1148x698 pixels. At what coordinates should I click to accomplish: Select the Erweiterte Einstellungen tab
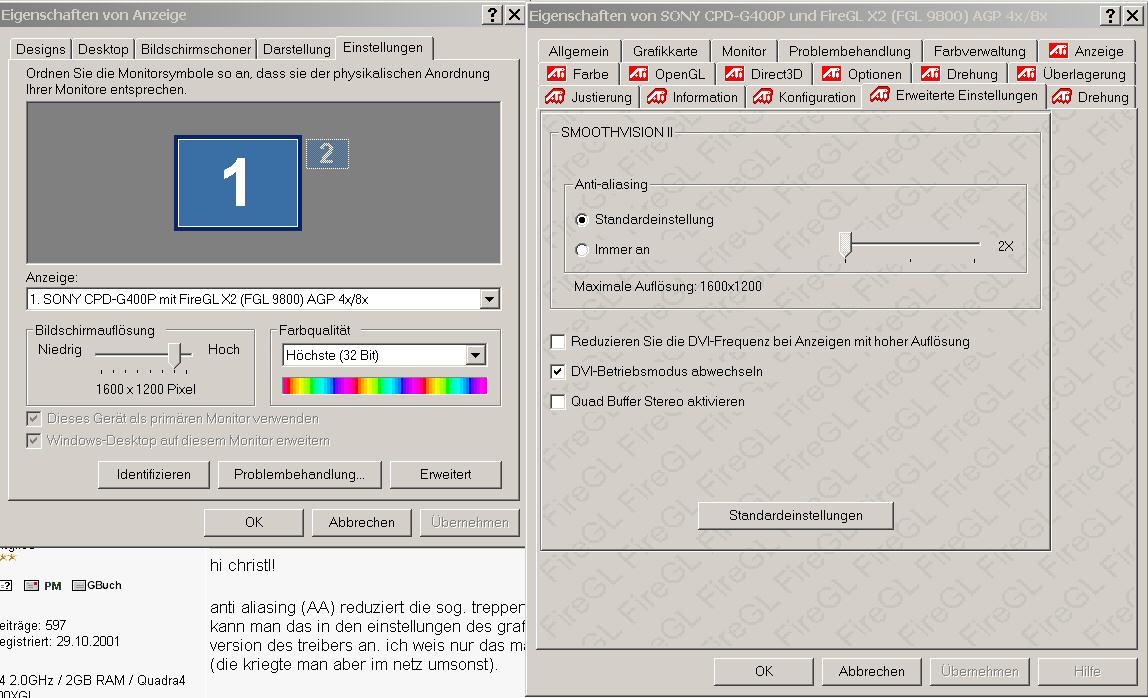[954, 95]
